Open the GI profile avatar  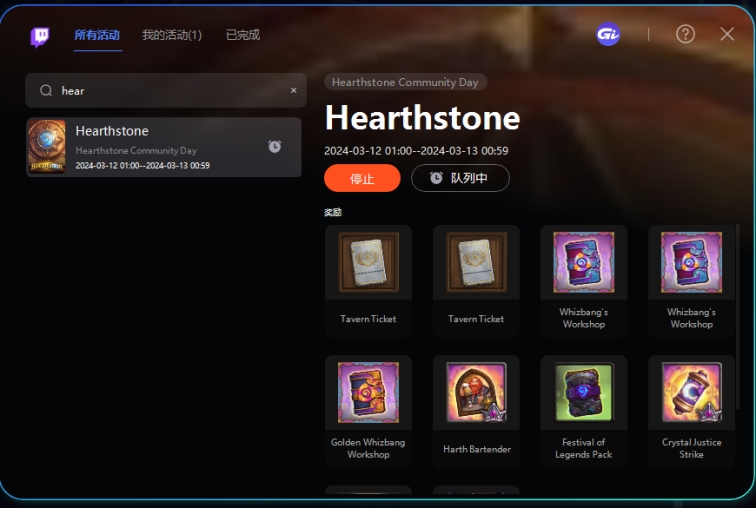pos(608,34)
